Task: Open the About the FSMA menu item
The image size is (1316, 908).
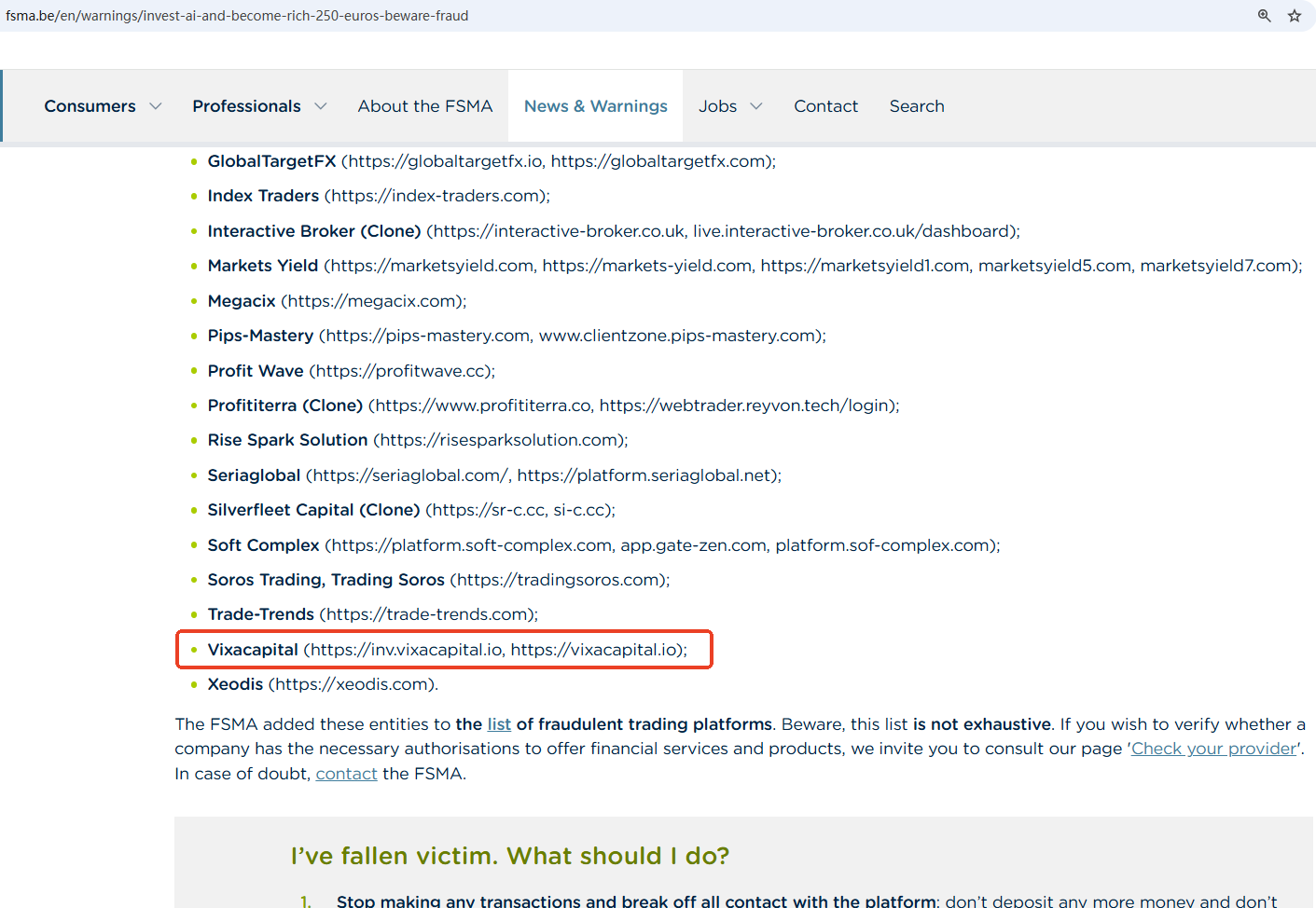Action: tap(424, 106)
